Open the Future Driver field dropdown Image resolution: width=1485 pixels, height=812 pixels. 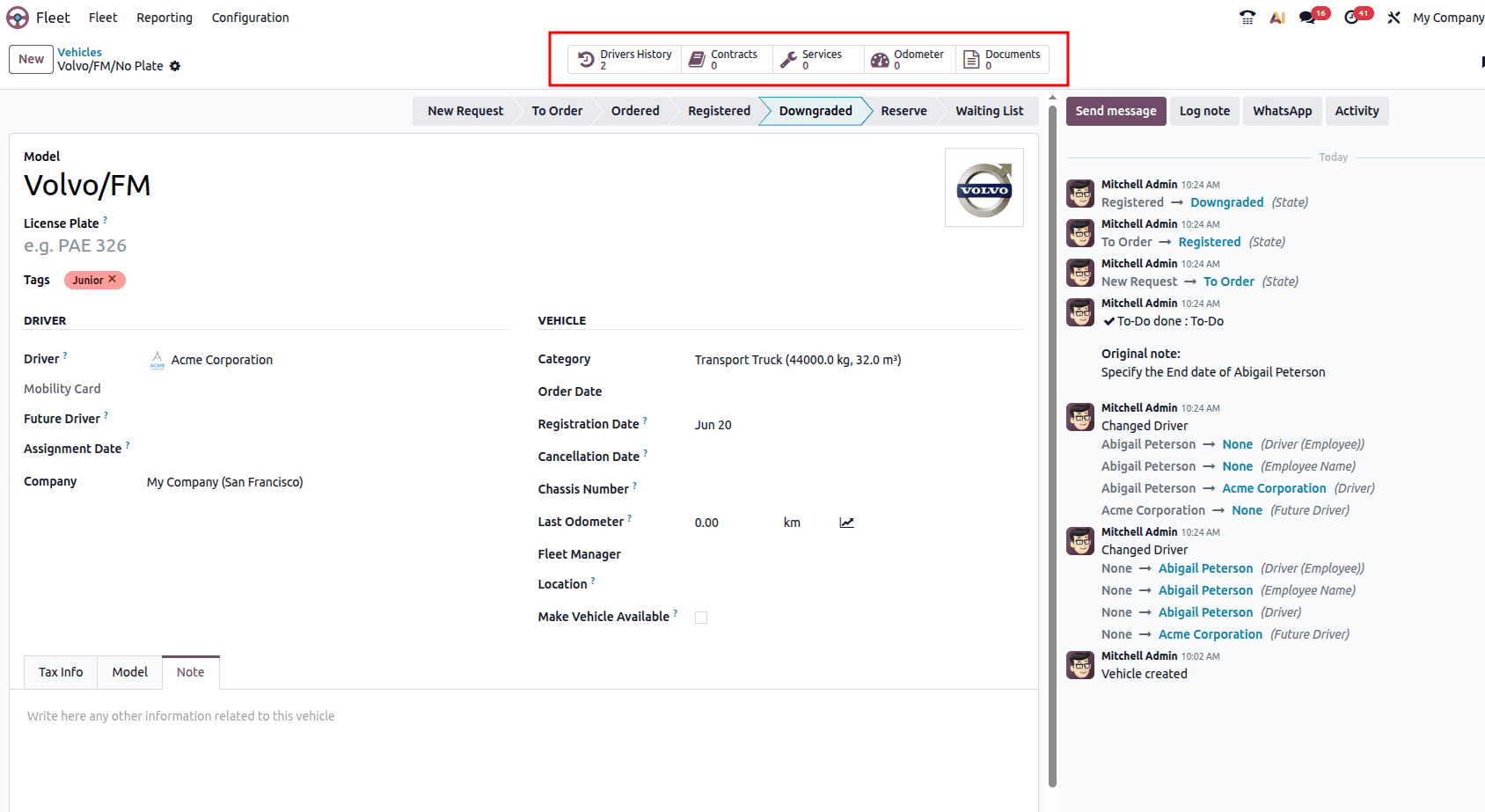pos(327,419)
